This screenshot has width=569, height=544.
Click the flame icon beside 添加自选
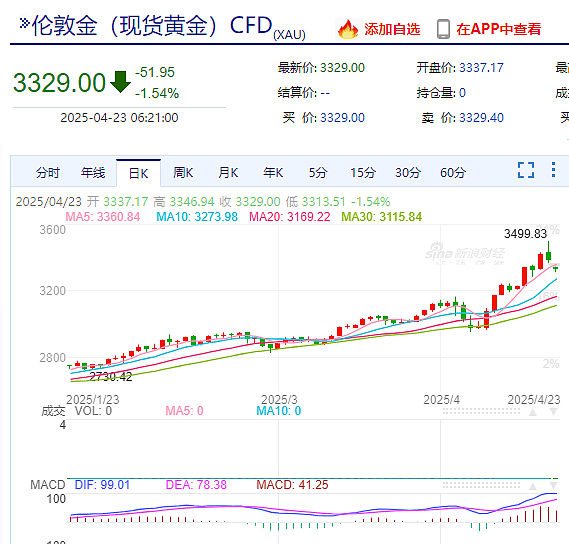(x=348, y=29)
